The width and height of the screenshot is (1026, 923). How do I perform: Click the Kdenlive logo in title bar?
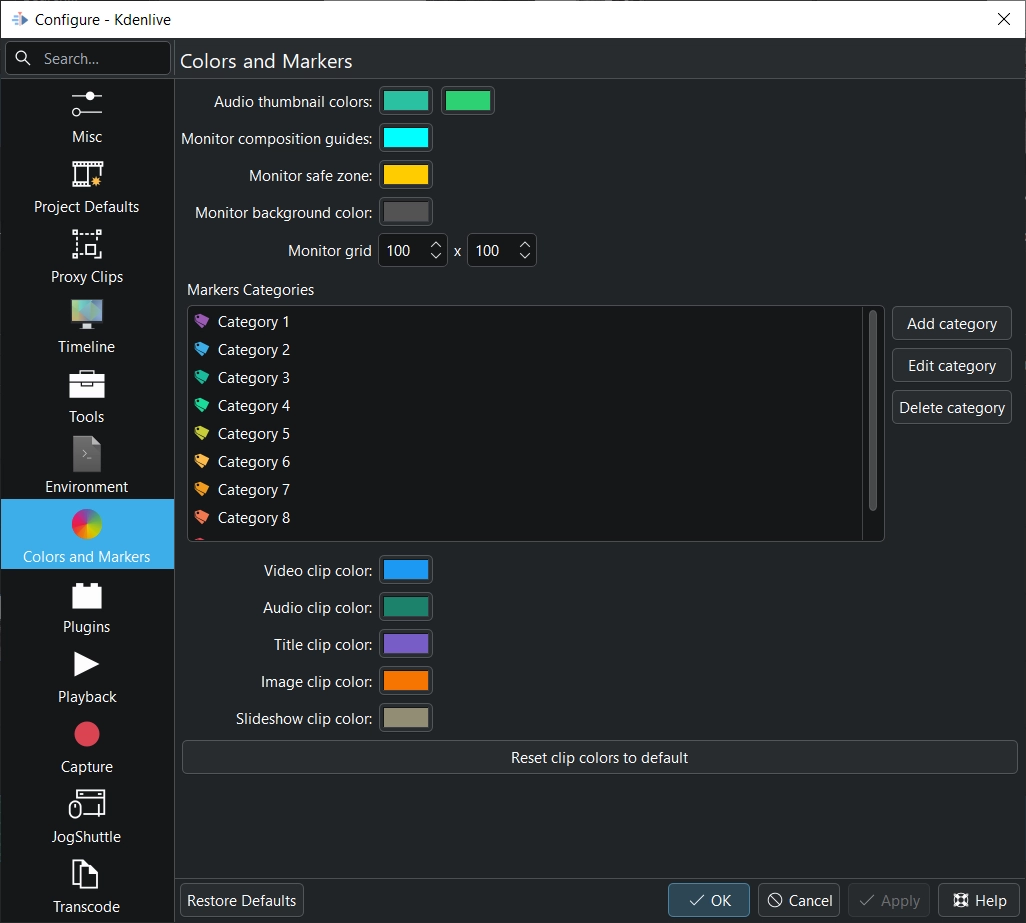click(x=20, y=20)
